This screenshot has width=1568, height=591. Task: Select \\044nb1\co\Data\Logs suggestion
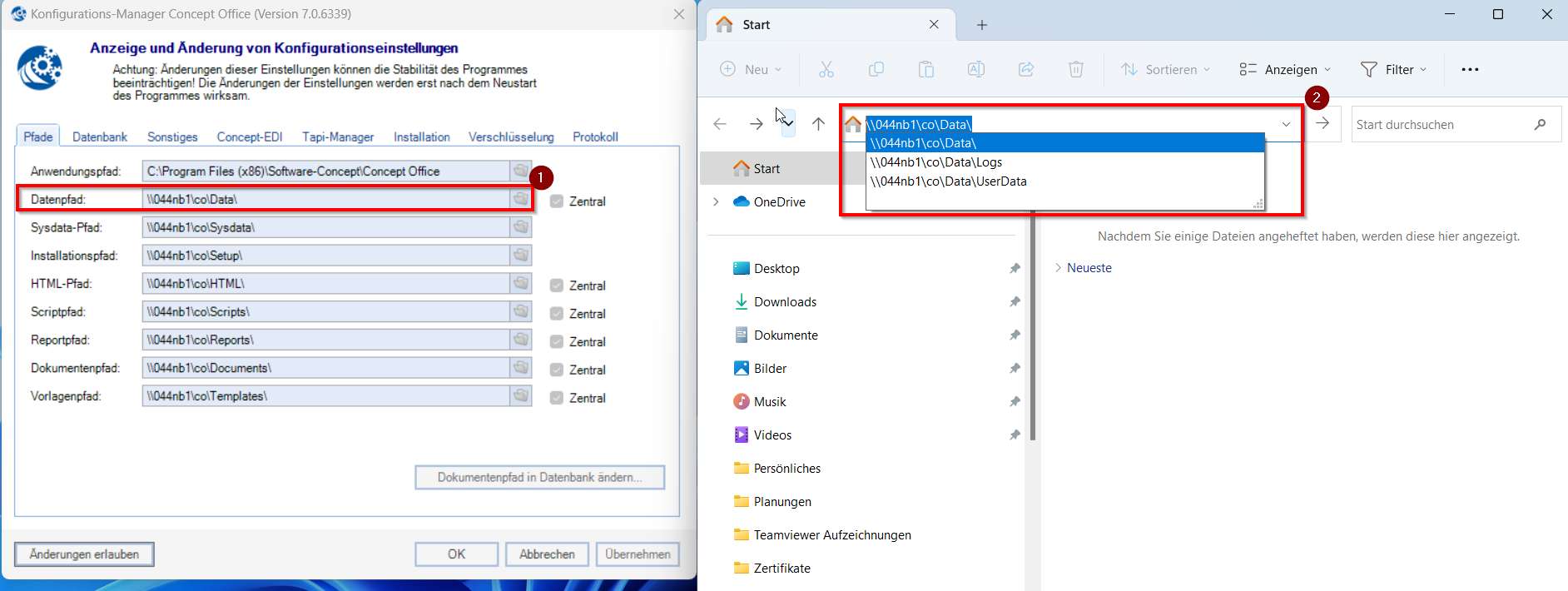click(x=1065, y=162)
